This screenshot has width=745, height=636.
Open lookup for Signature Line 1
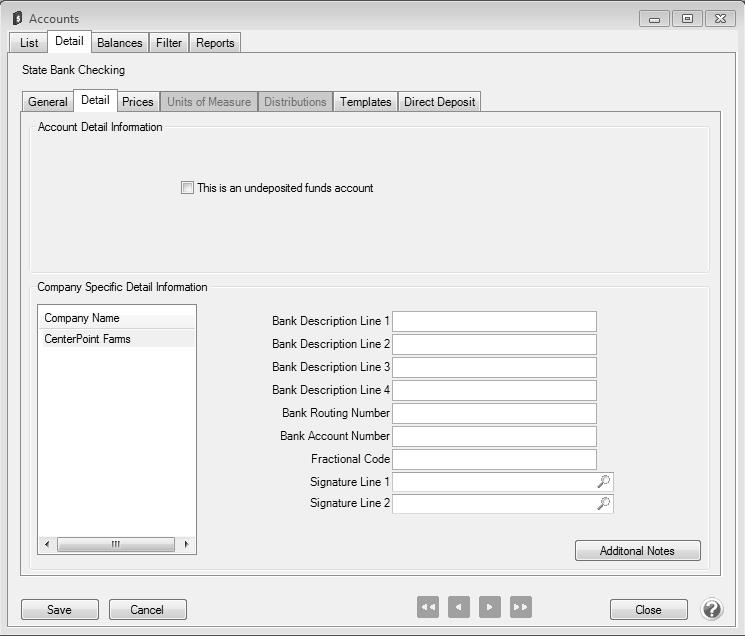[603, 482]
